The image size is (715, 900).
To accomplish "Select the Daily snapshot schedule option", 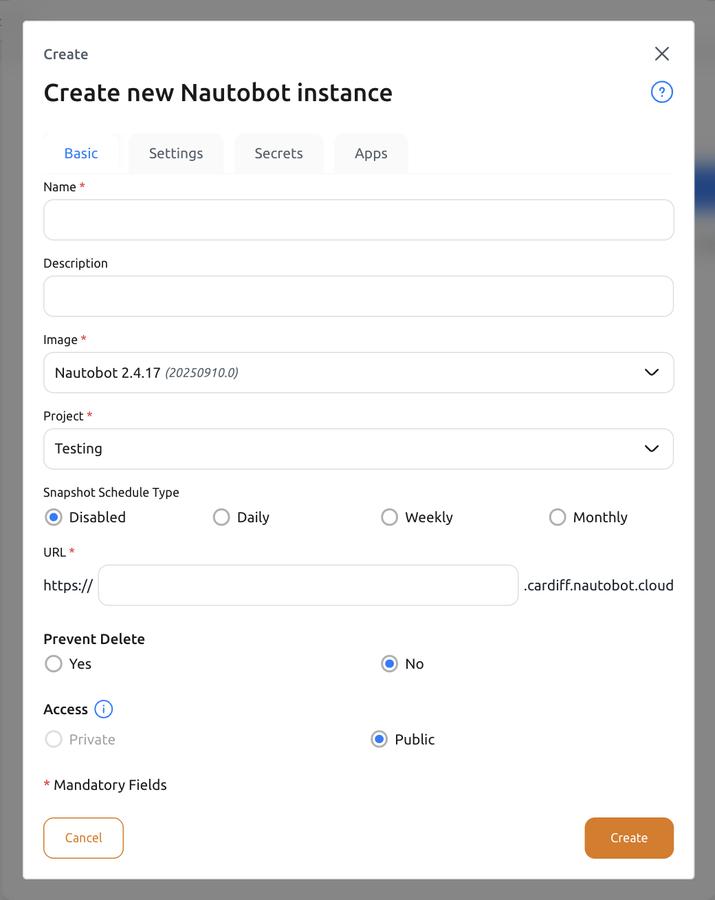I will click(x=220, y=517).
